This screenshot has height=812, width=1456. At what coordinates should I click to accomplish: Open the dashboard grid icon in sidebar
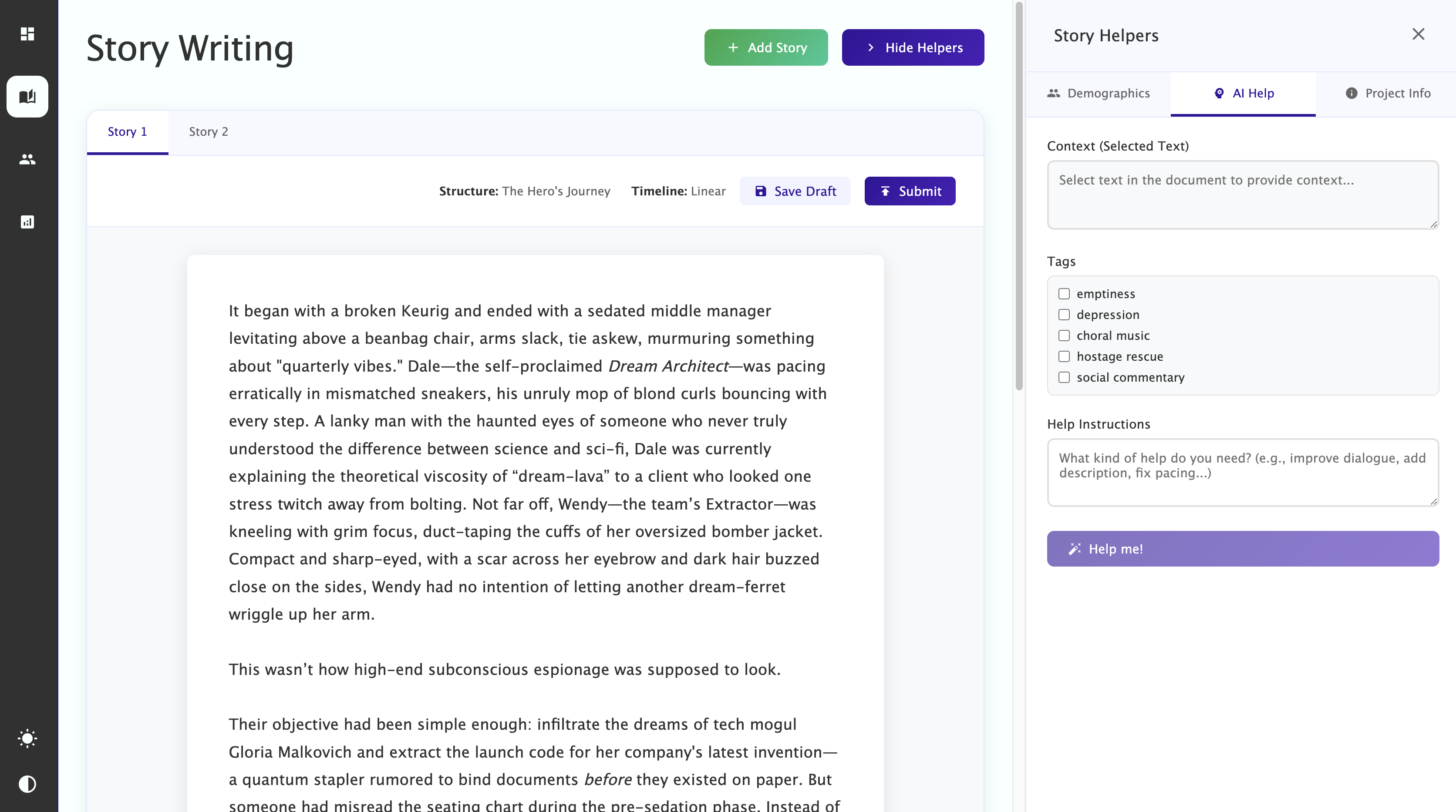click(x=27, y=34)
